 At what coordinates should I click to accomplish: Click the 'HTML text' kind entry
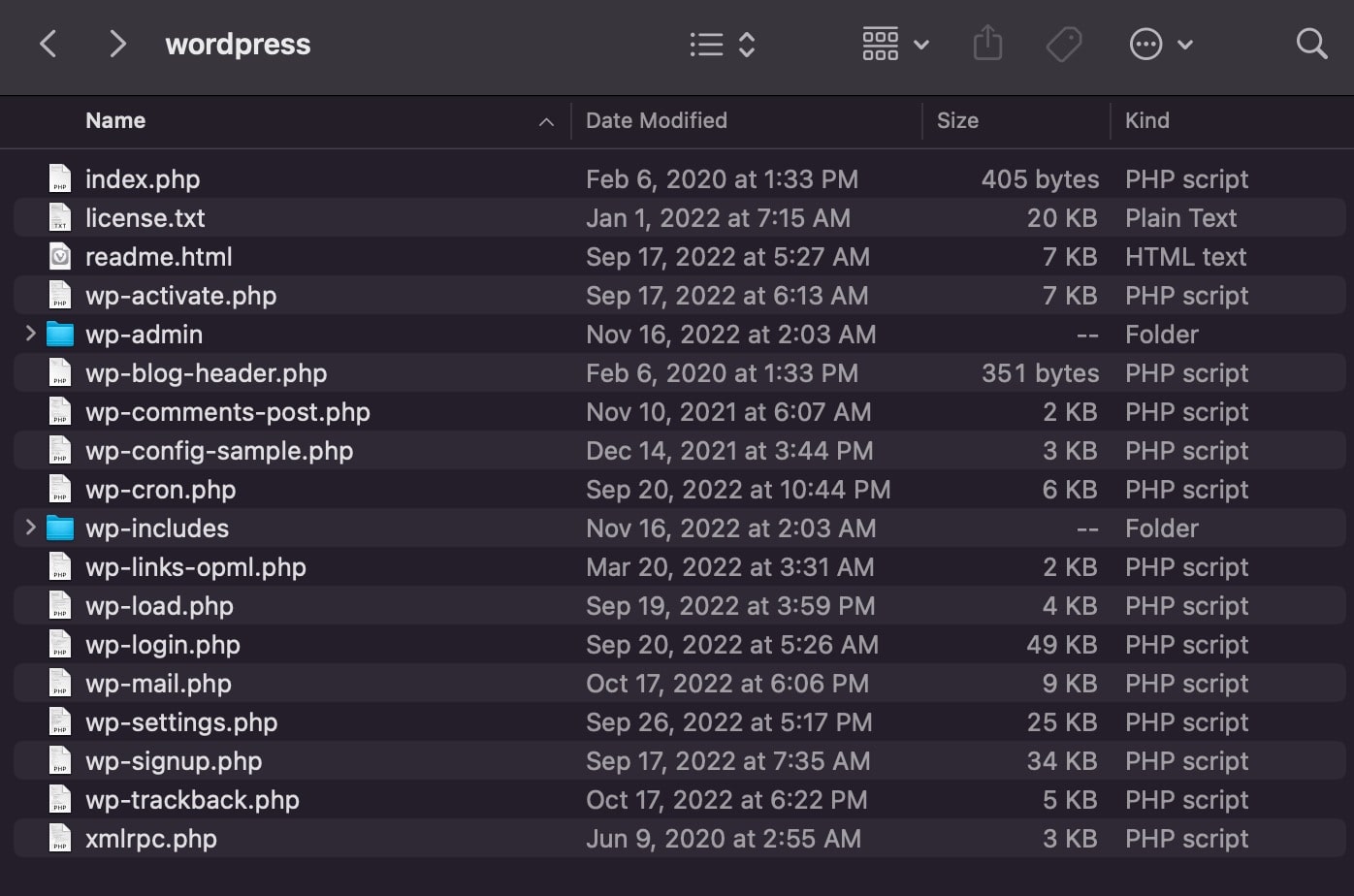(x=1185, y=257)
